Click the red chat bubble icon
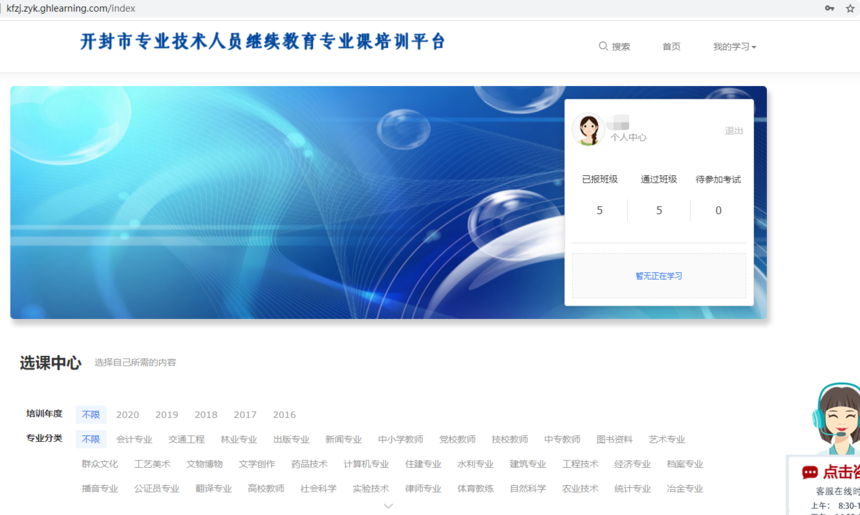This screenshot has width=860, height=515. click(x=810, y=472)
